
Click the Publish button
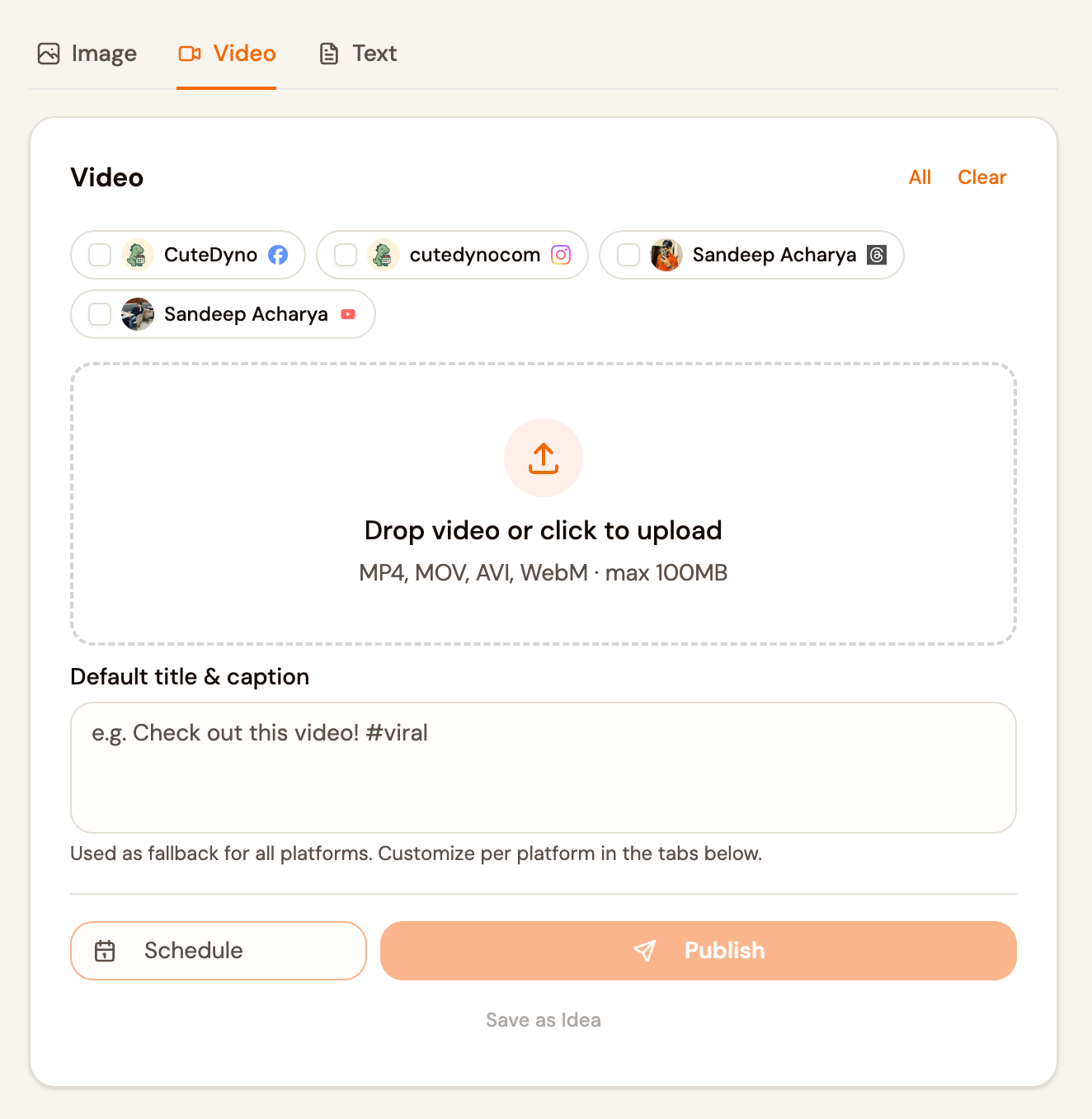tap(698, 951)
